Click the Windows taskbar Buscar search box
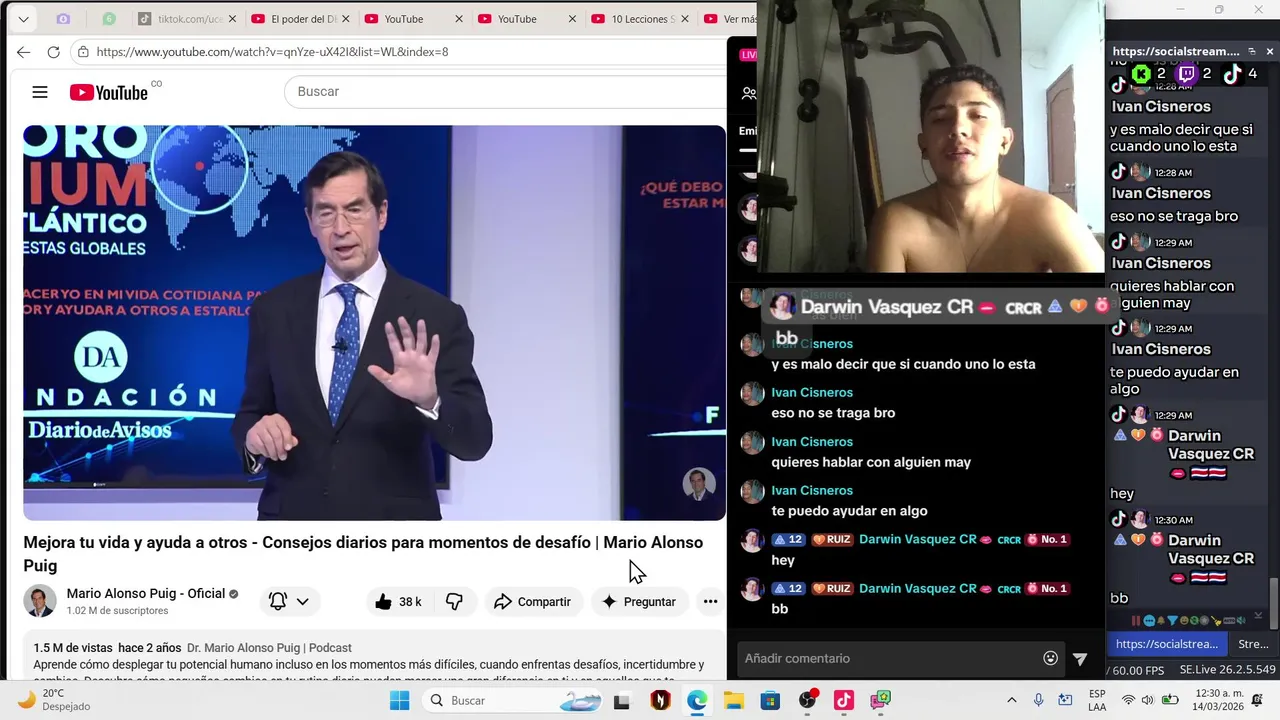Image resolution: width=1280 pixels, height=720 pixels. (512, 700)
